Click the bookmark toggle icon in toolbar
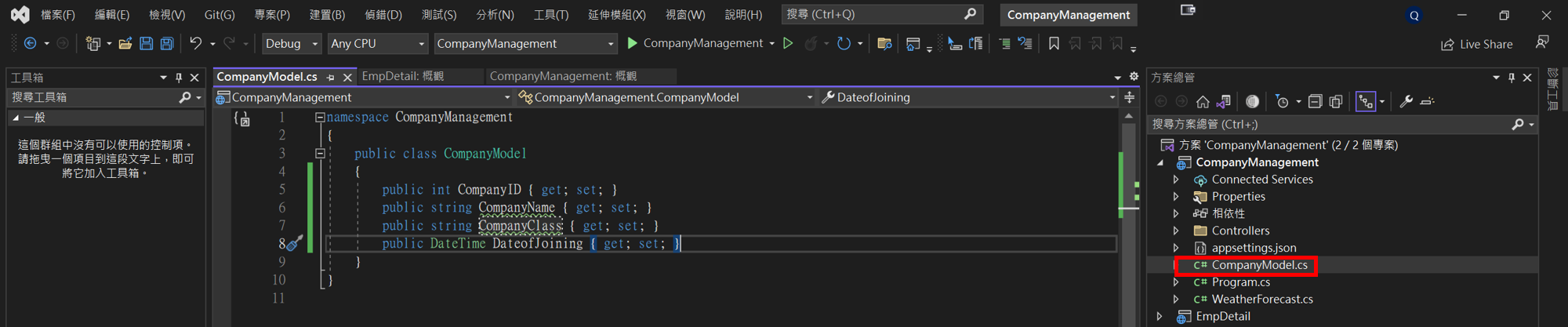Viewport: 1568px width, 327px height. (1054, 44)
